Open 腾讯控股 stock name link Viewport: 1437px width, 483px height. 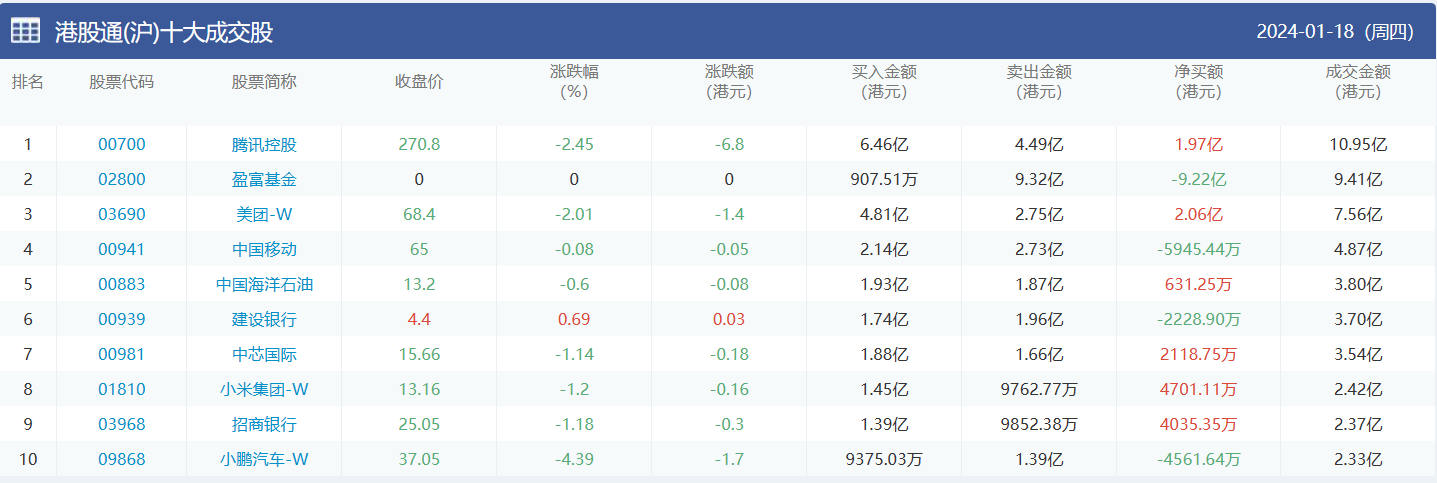[264, 144]
